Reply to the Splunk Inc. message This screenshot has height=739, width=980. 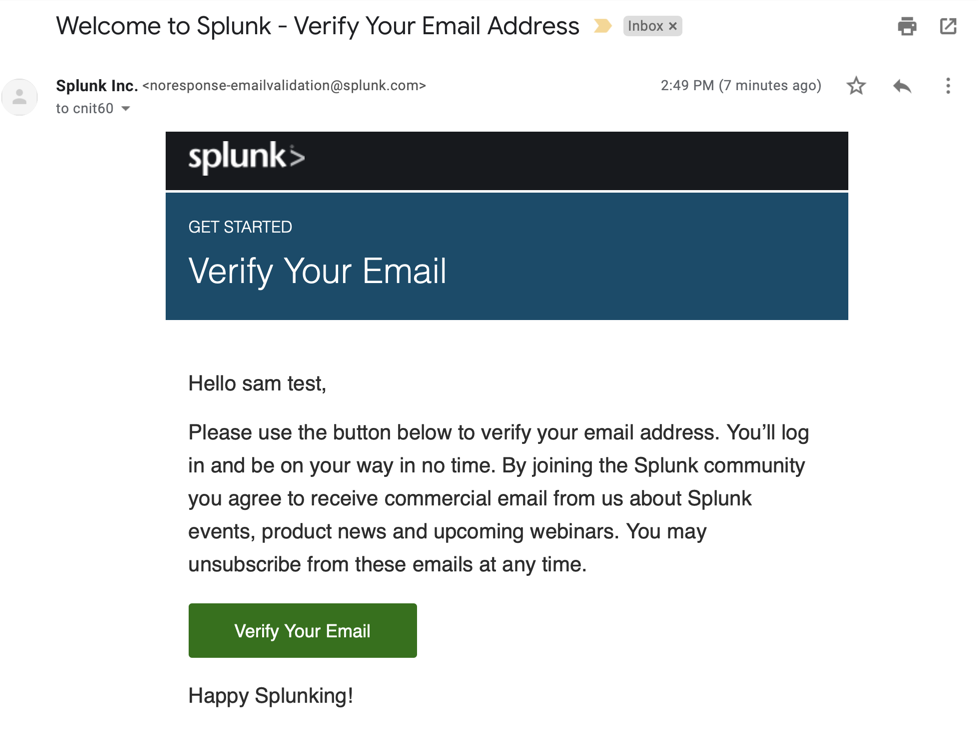pyautogui.click(x=902, y=86)
